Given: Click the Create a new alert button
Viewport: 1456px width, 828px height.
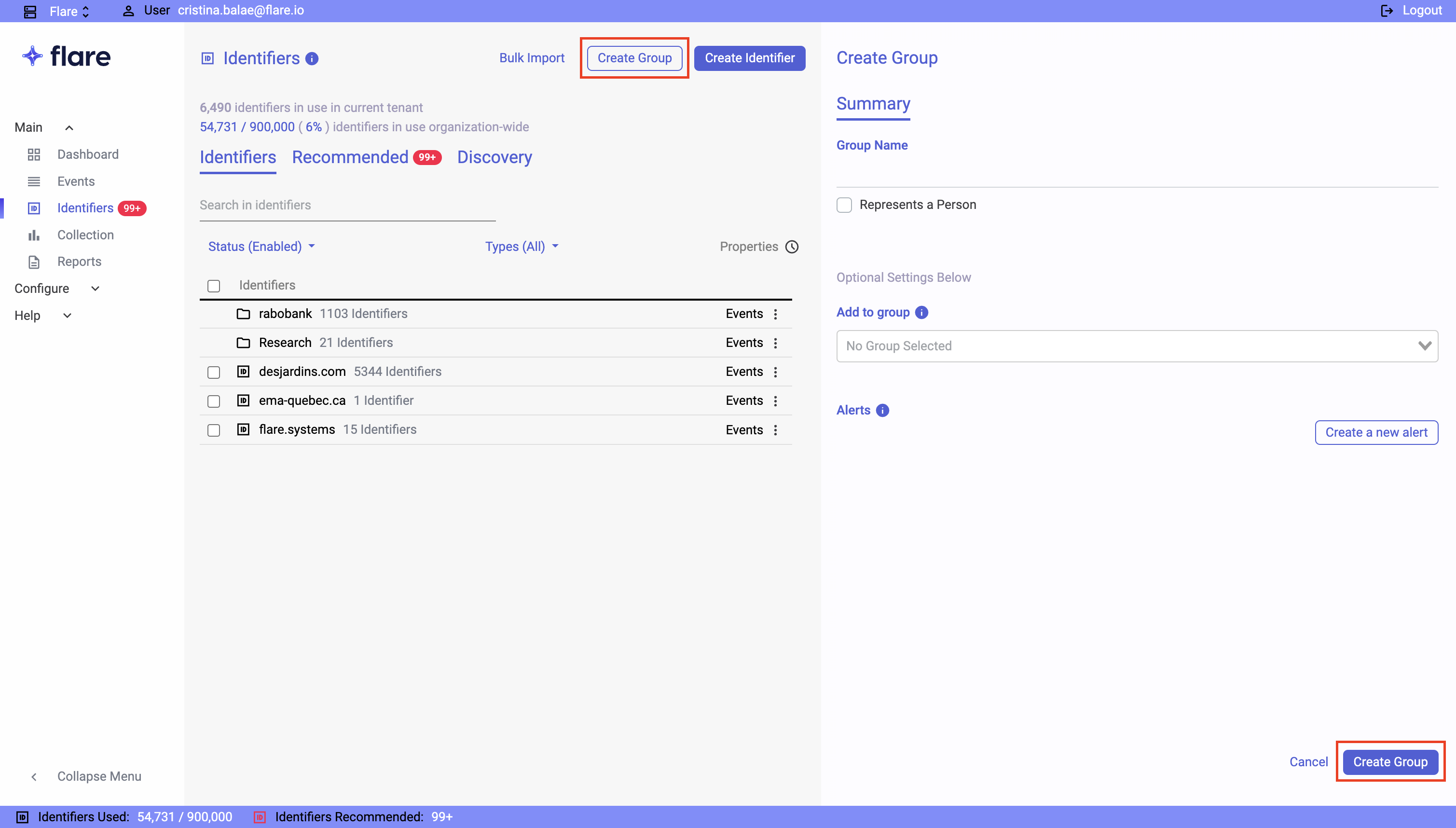Looking at the screenshot, I should 1376,432.
